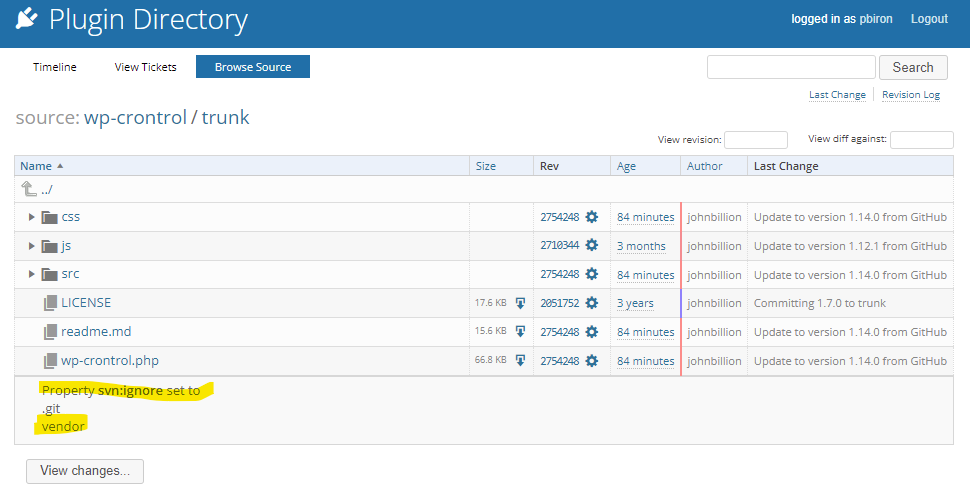Open the src folder link

pos(71,274)
